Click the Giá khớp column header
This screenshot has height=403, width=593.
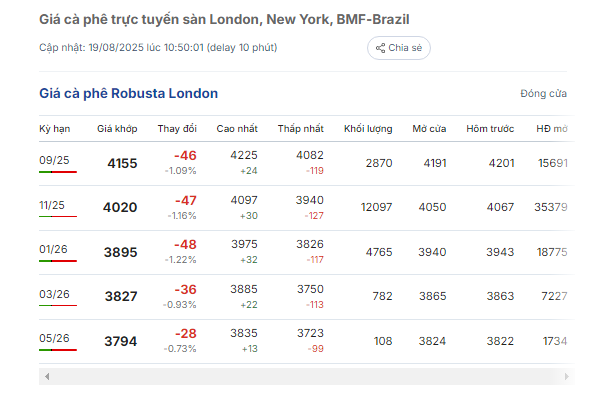click(117, 129)
